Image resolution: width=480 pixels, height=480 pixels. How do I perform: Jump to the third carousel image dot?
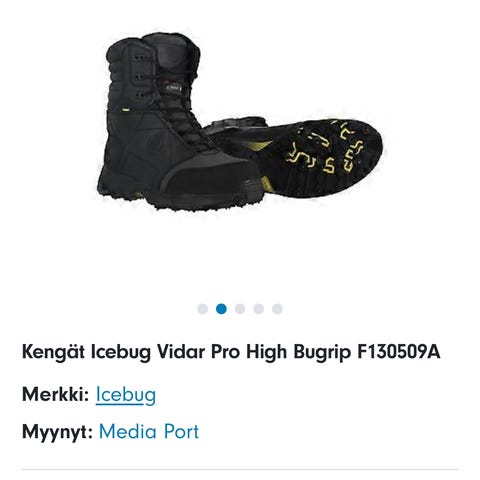pyautogui.click(x=240, y=309)
